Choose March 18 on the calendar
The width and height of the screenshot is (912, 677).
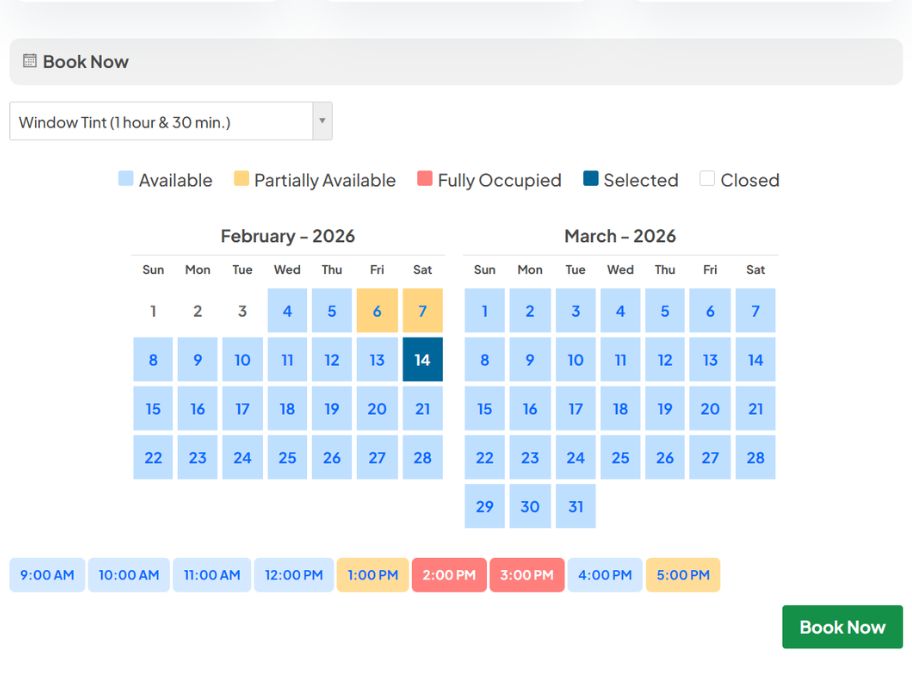coord(620,409)
